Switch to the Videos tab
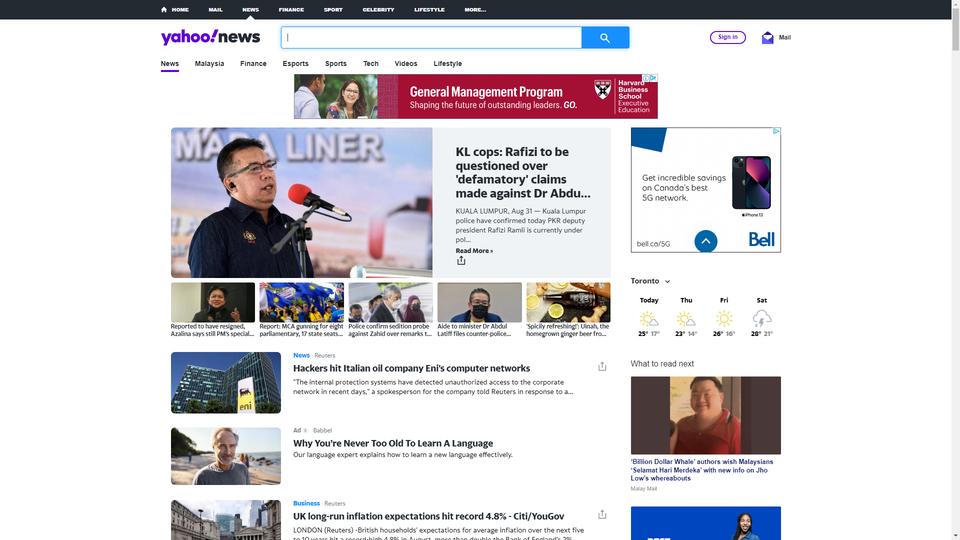The width and height of the screenshot is (960, 540). [x=405, y=64]
